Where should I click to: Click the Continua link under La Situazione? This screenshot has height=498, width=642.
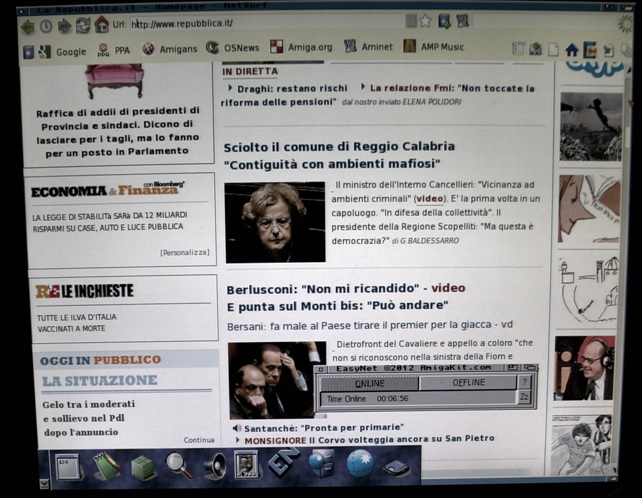[199, 440]
